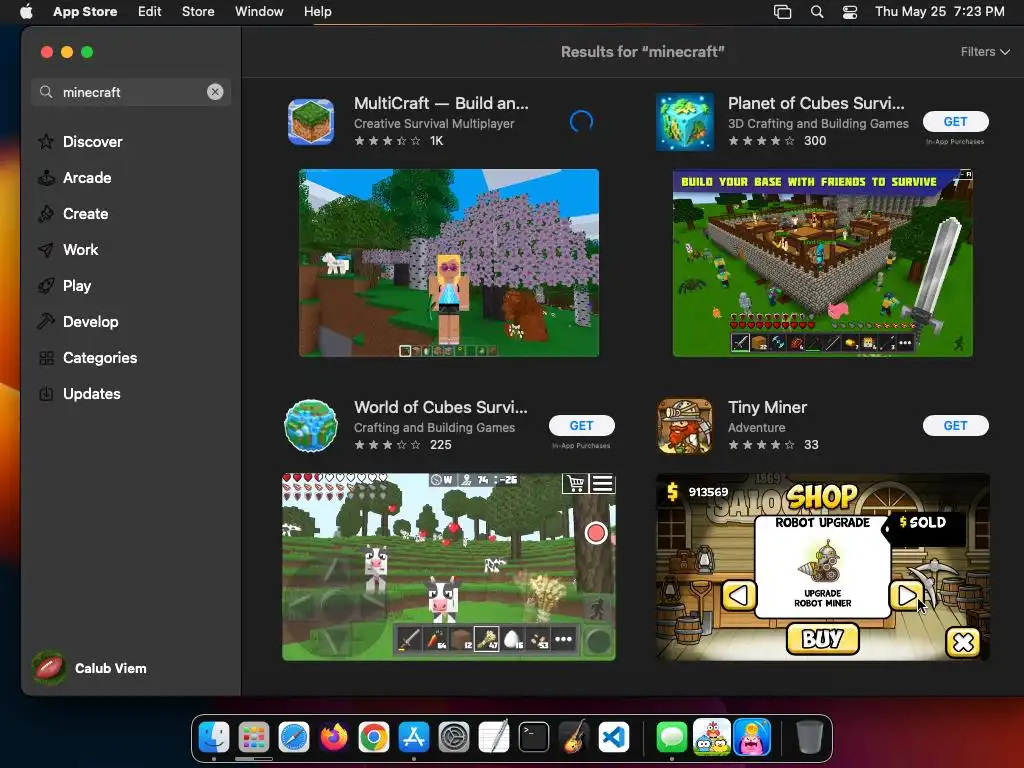Open the Window menu
This screenshot has width=1024, height=768.
tap(259, 11)
